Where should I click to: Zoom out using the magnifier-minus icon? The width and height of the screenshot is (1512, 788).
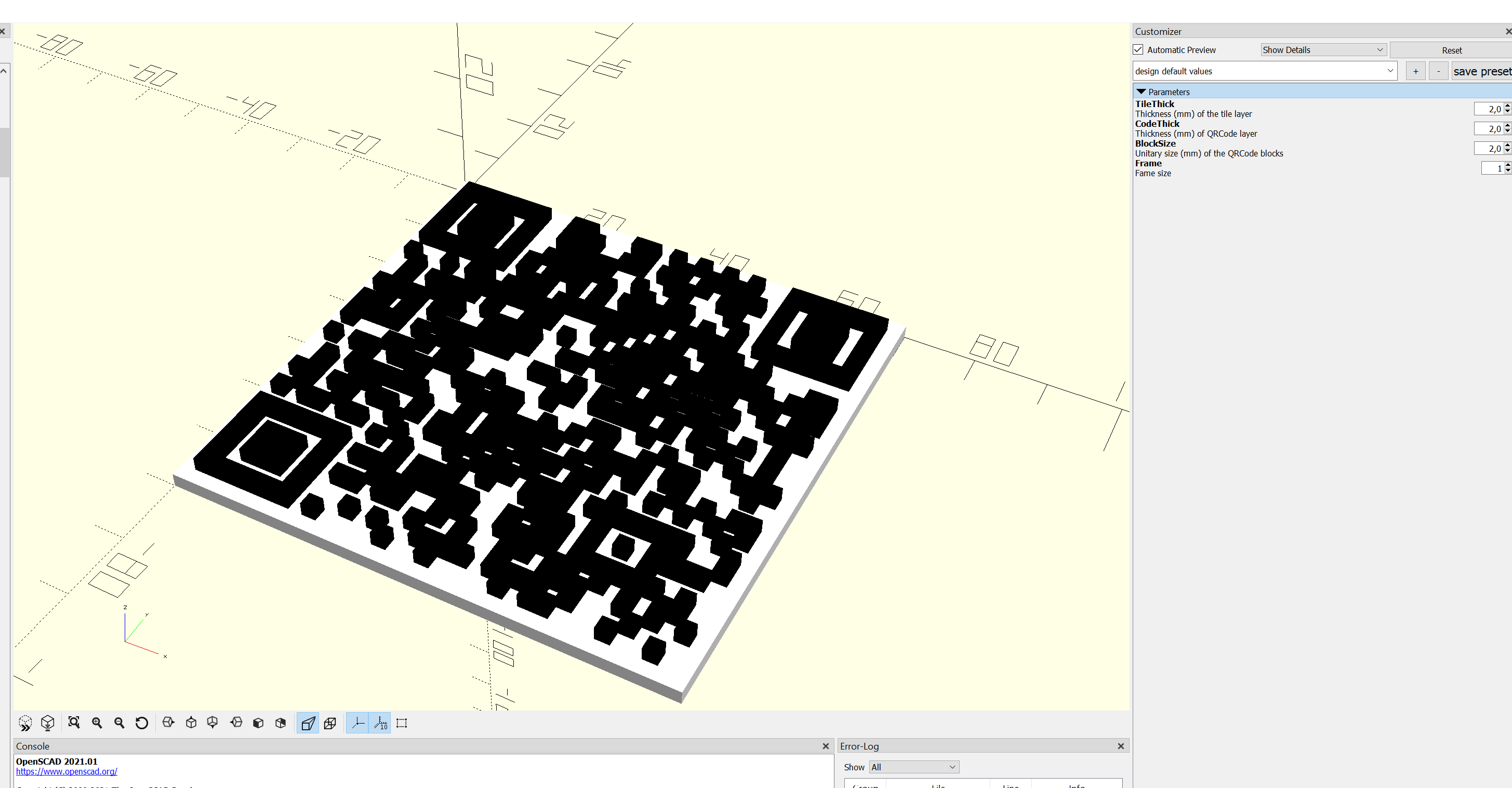tap(119, 723)
